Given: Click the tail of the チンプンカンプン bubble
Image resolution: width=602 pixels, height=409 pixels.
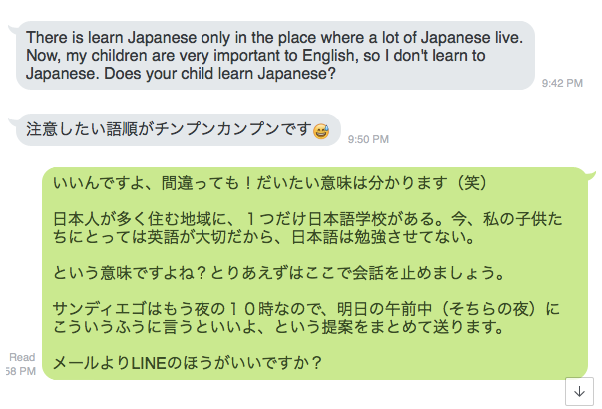Looking at the screenshot, I should (x=12, y=122).
